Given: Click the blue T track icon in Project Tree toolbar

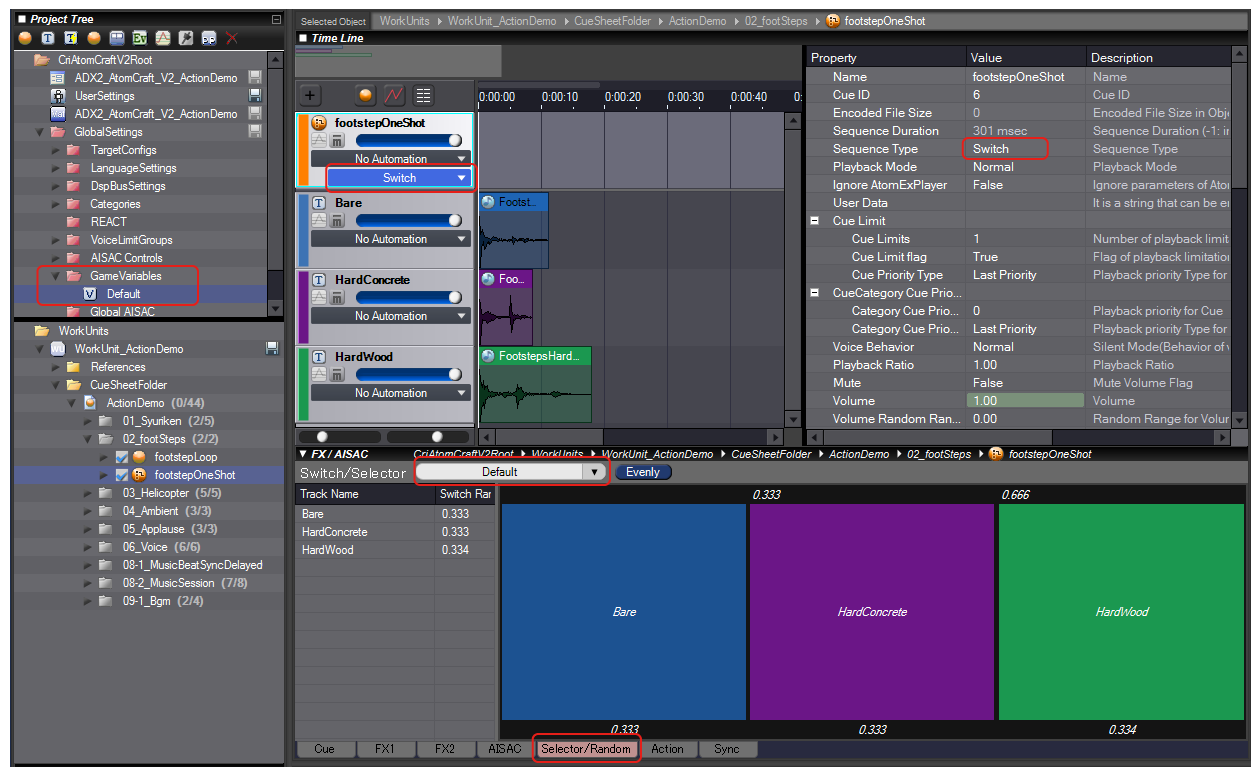Looking at the screenshot, I should pyautogui.click(x=47, y=38).
